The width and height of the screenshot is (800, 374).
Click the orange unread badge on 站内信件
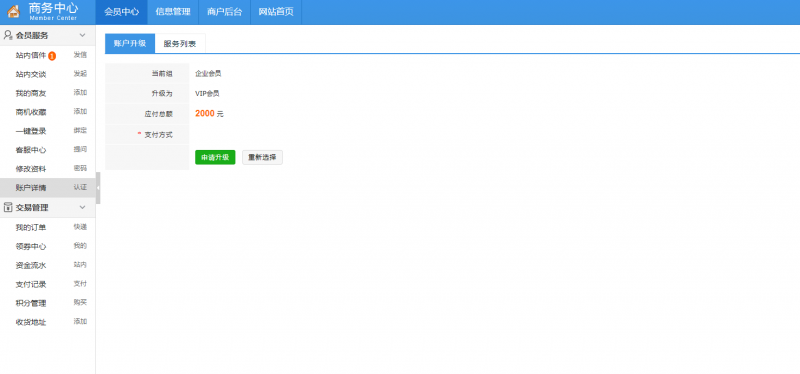pos(52,56)
